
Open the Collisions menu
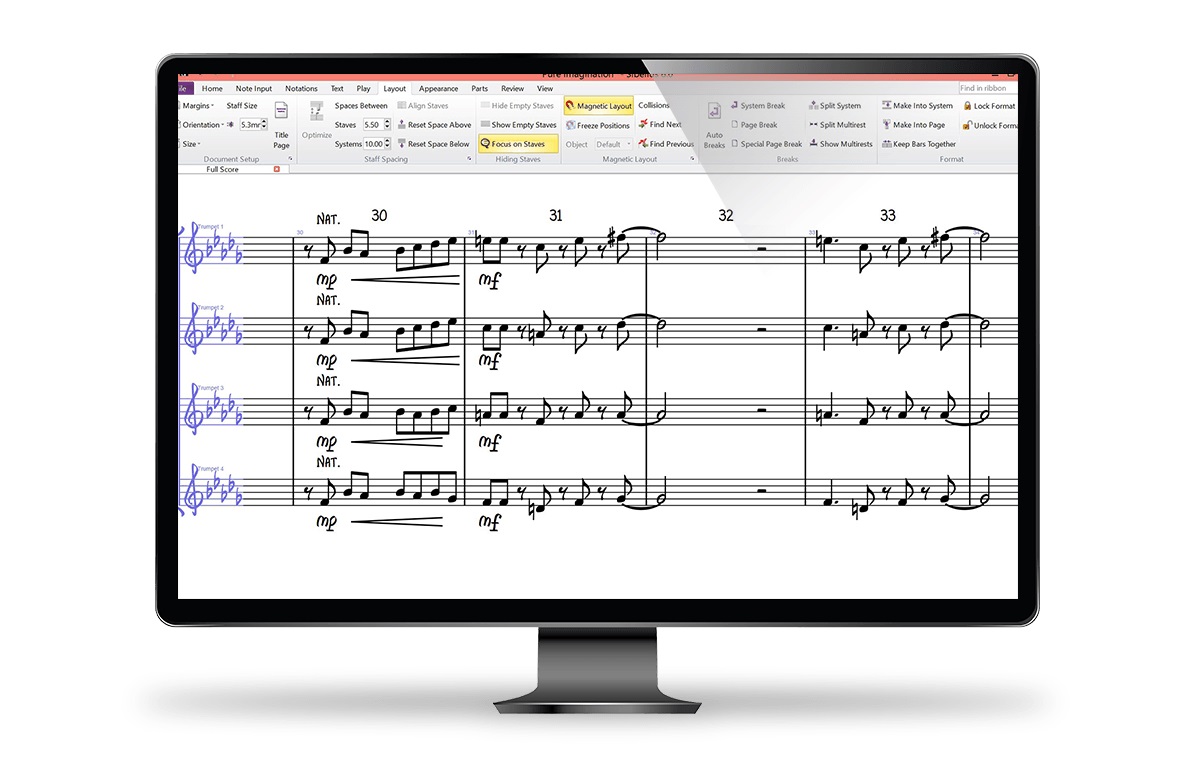coord(654,105)
